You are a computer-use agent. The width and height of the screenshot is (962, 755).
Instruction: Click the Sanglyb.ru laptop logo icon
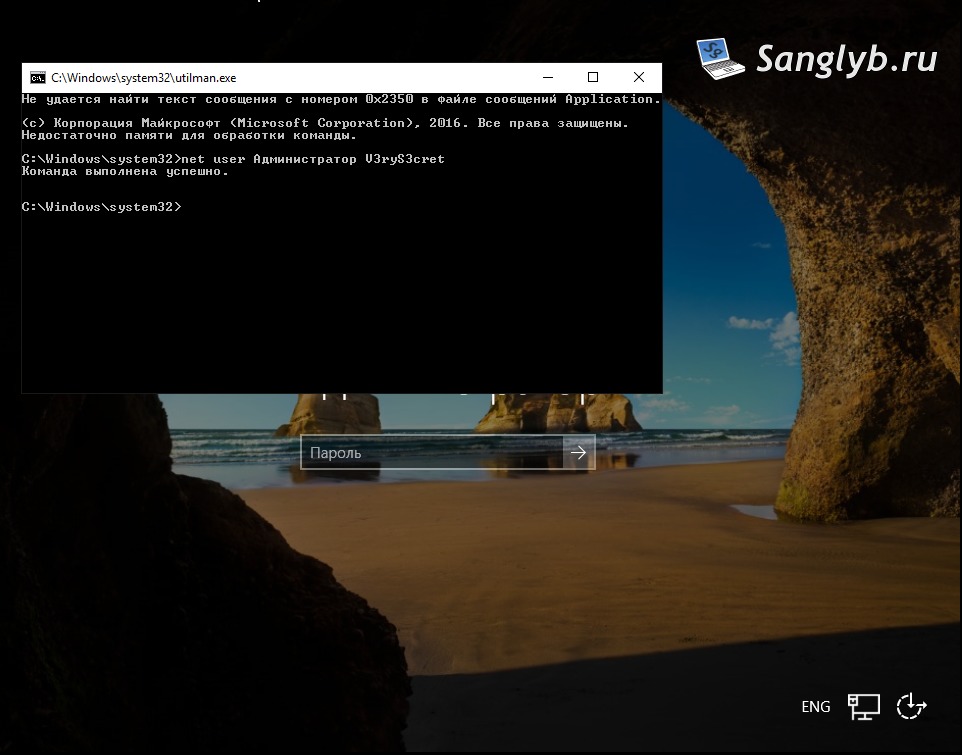720,59
